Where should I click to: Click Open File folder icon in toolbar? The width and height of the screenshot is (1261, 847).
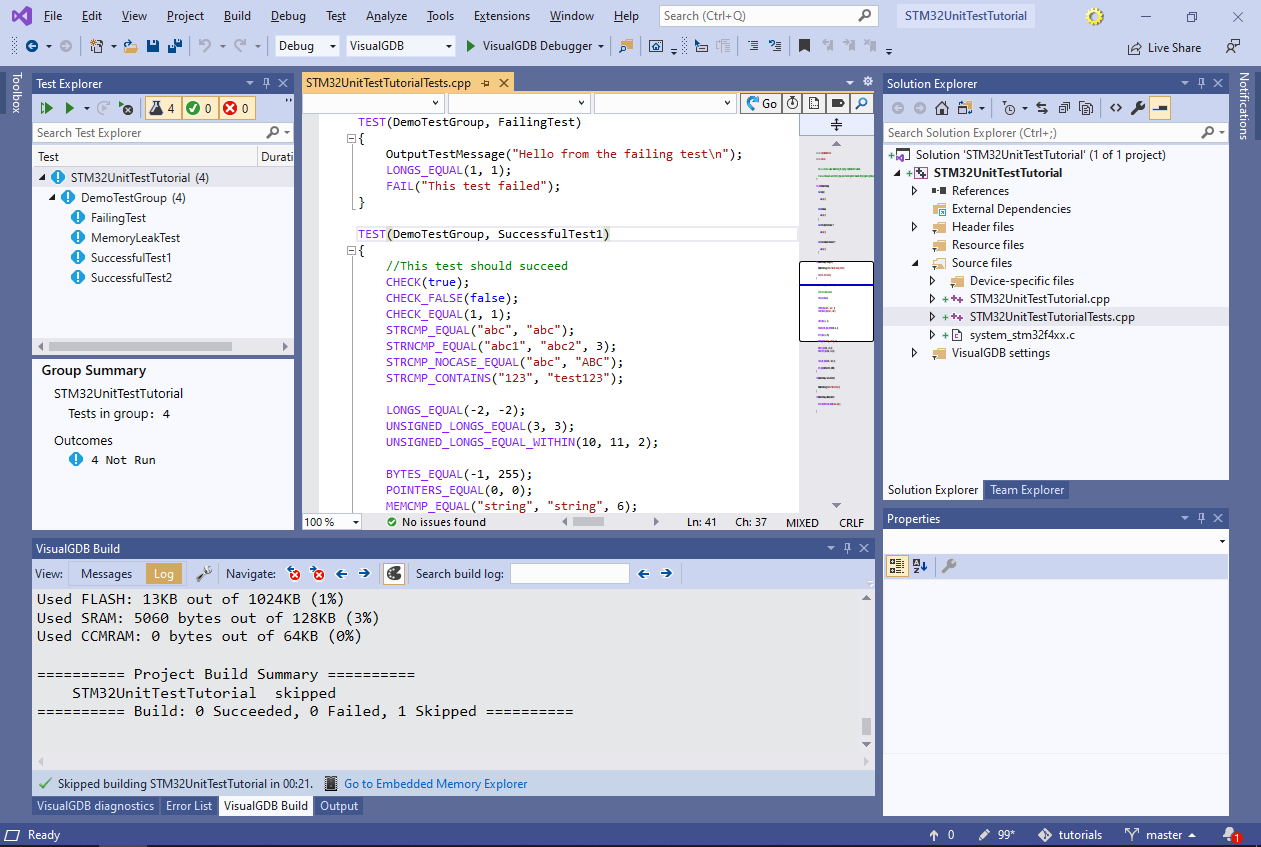[x=131, y=46]
